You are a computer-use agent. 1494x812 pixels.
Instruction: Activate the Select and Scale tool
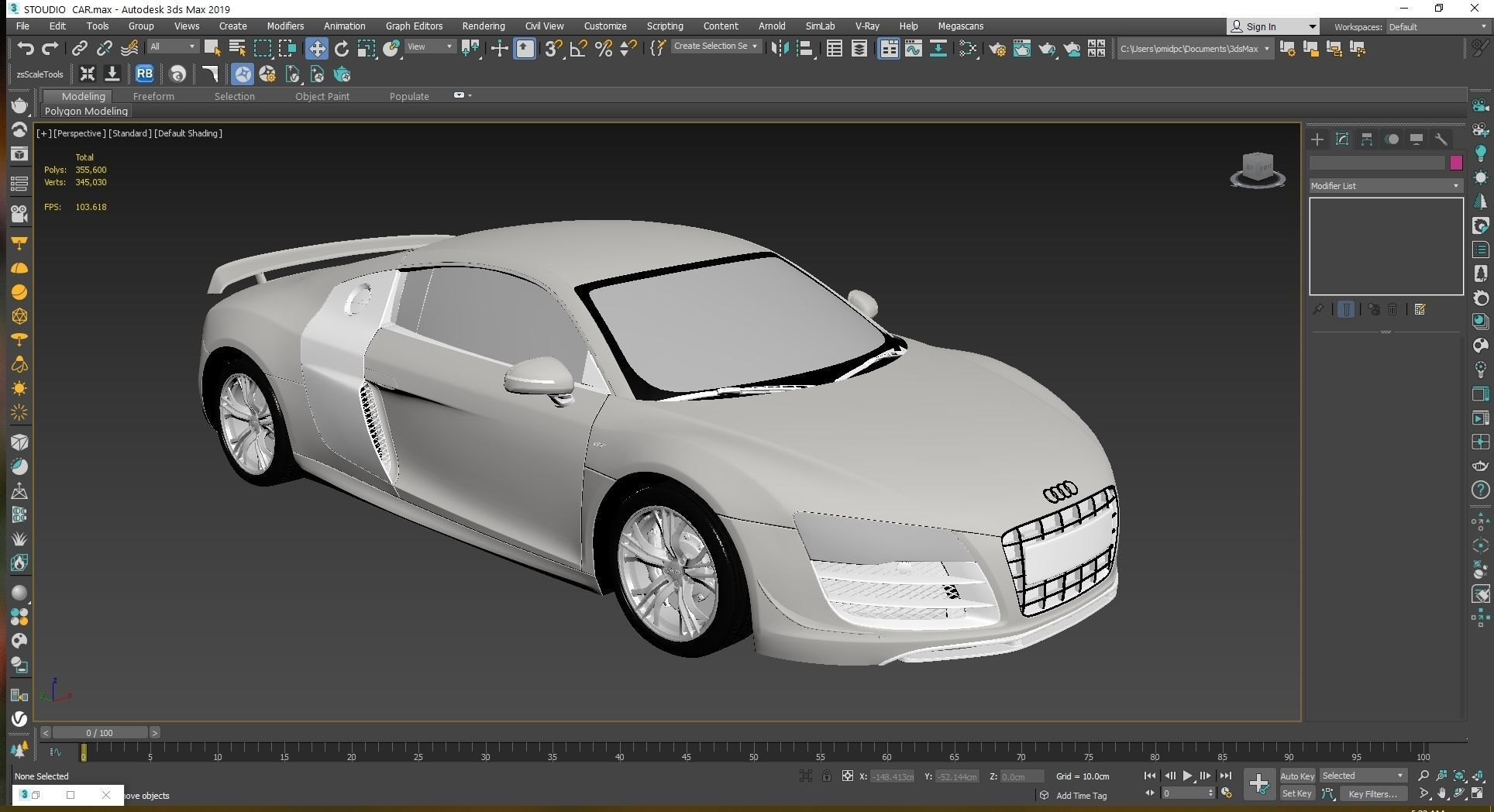(367, 49)
